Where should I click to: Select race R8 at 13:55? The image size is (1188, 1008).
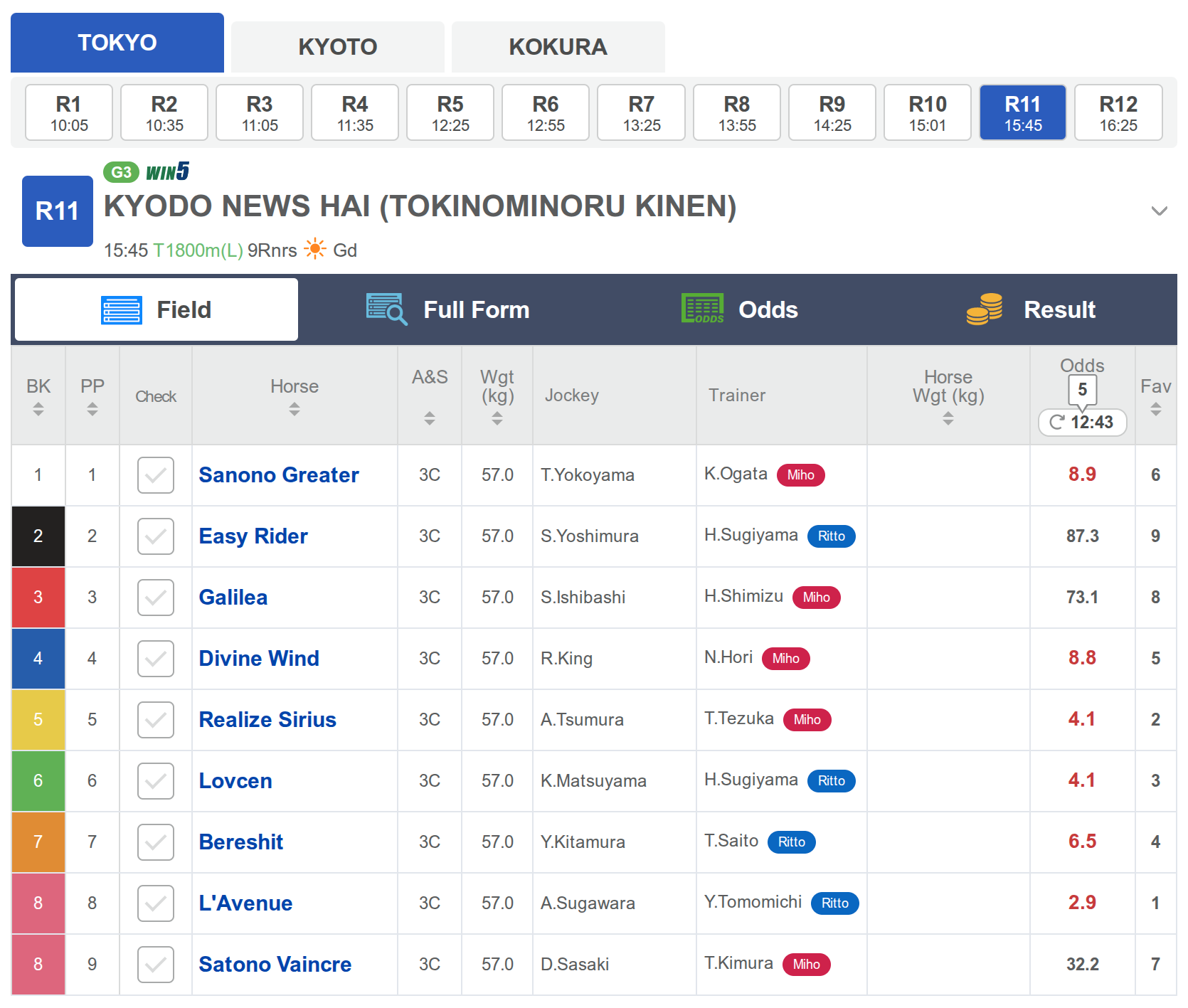(x=737, y=112)
